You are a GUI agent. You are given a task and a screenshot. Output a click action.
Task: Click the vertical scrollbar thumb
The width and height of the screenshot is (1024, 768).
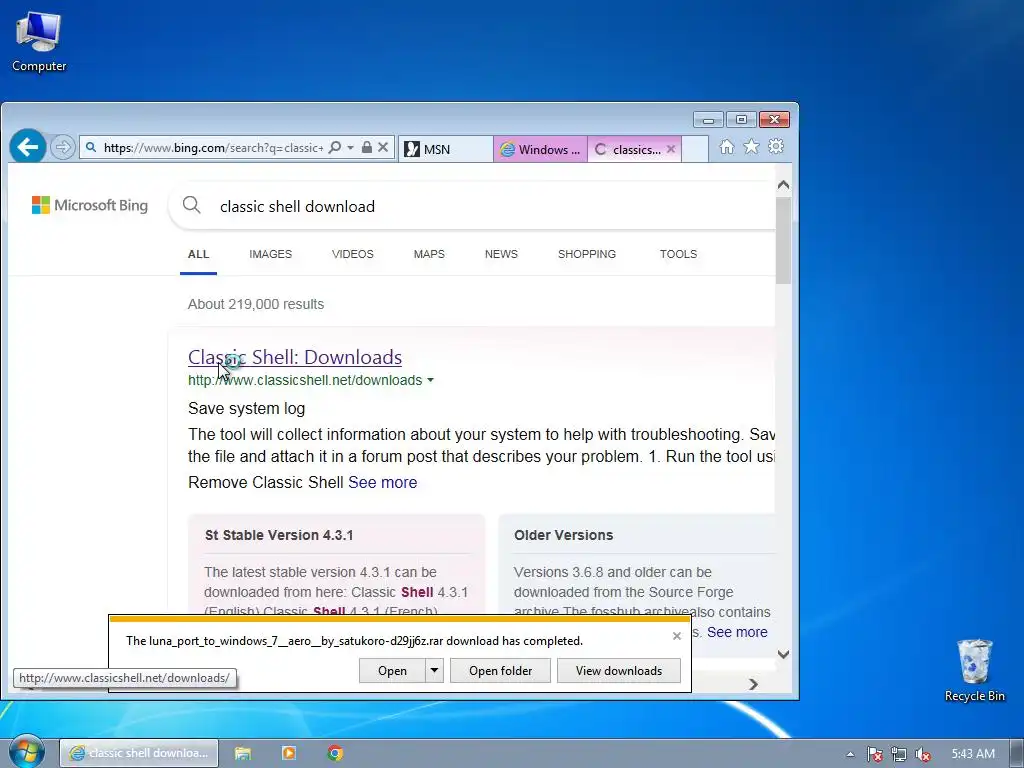[784, 240]
